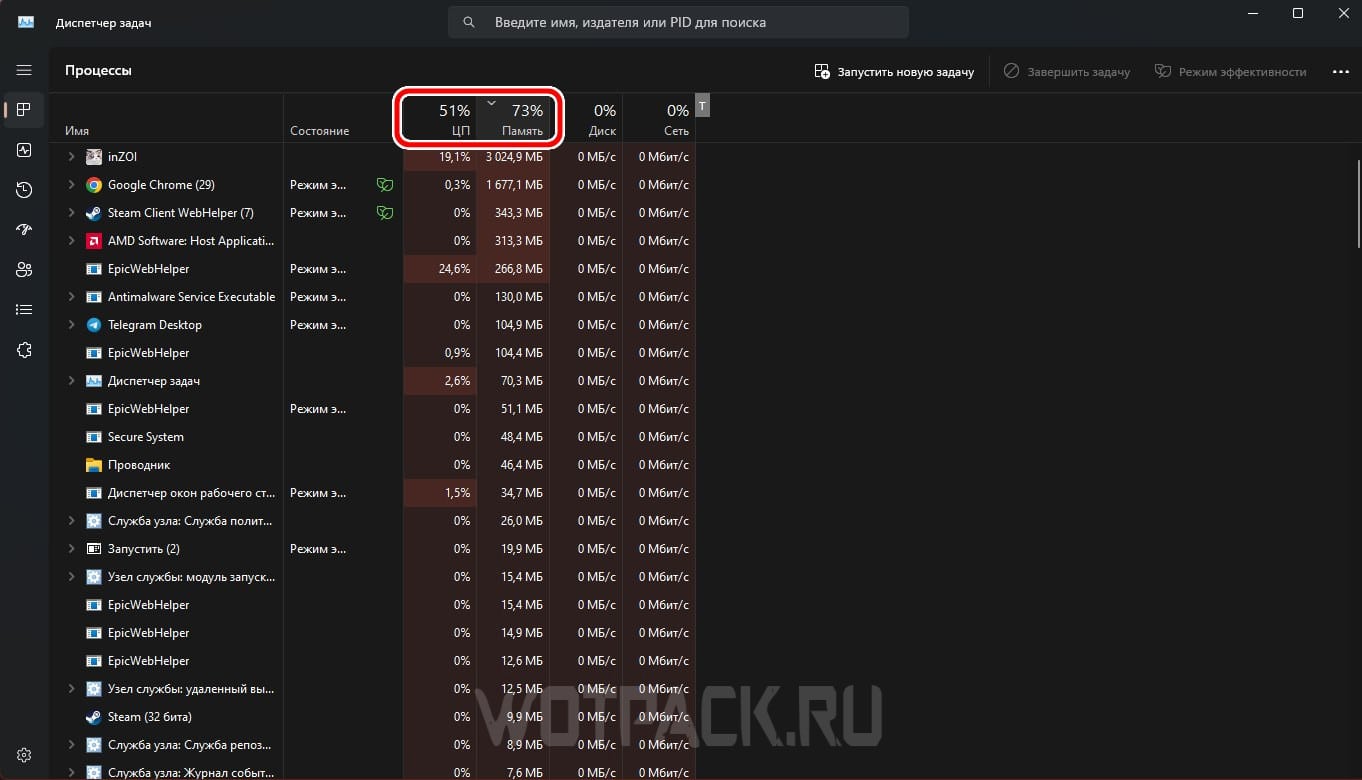Expand the Запустить (2) group
Screen dimensions: 1362x780
tap(71, 549)
